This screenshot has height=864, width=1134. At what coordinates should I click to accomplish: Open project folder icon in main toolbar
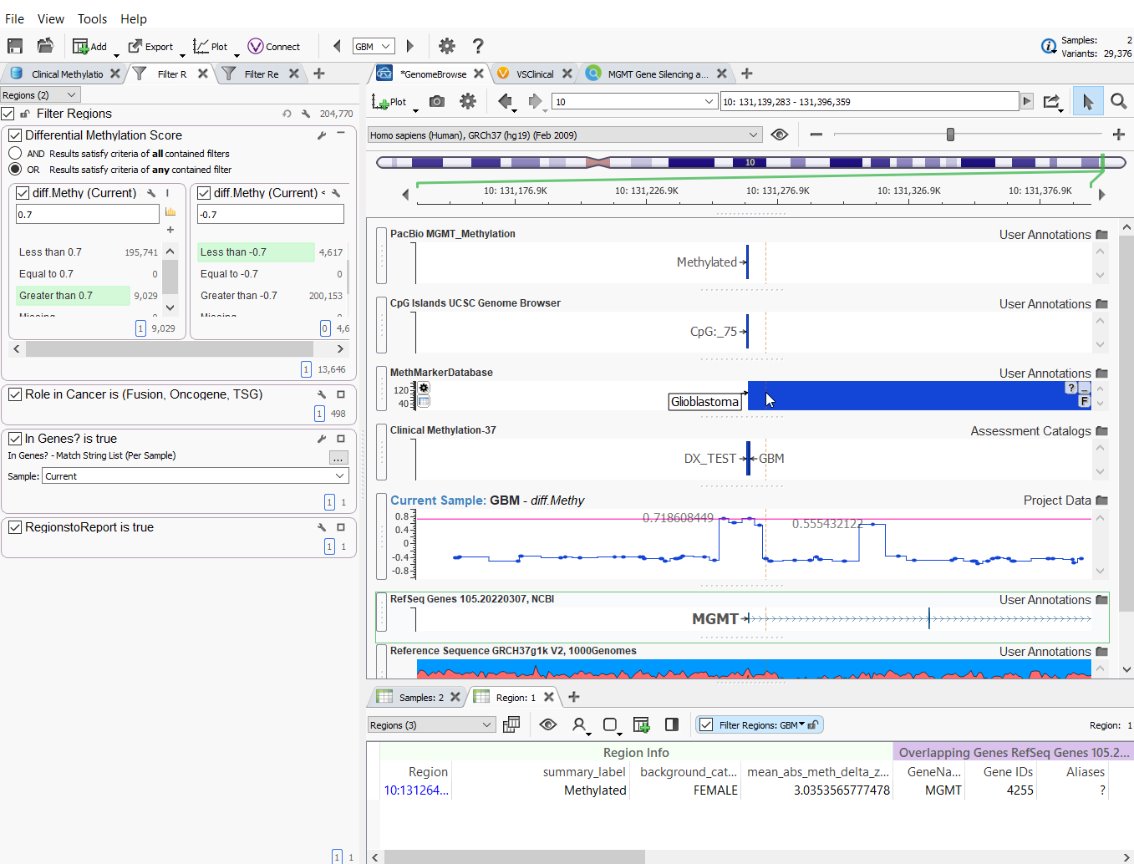[x=45, y=46]
